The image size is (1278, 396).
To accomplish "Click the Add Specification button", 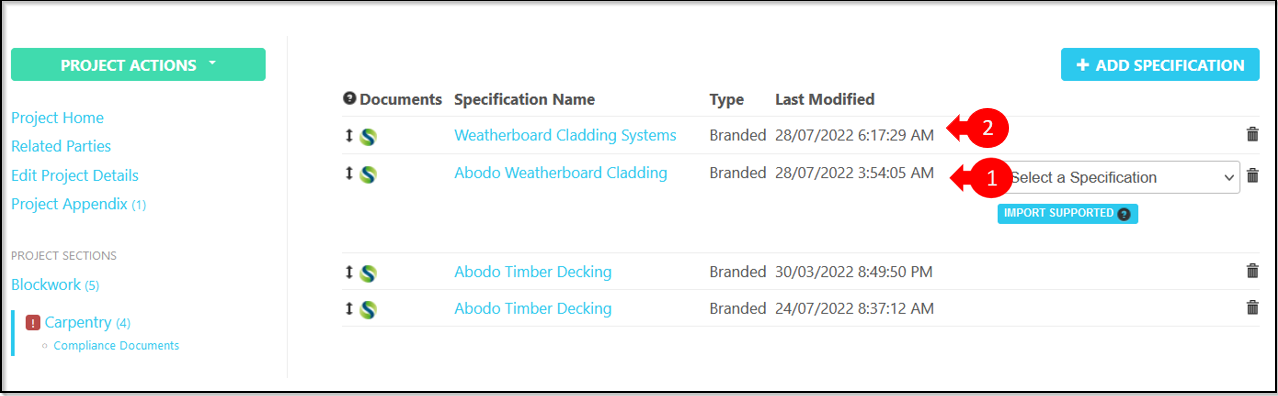I will tap(1160, 65).
